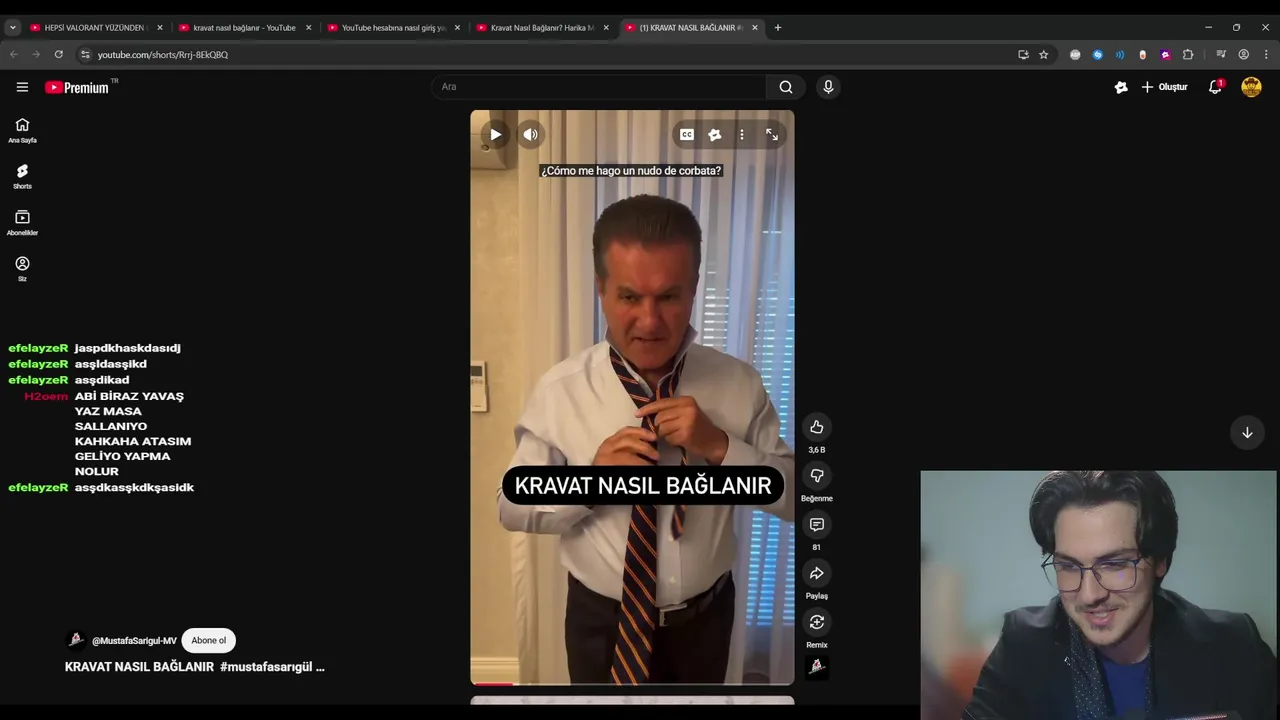Image resolution: width=1280 pixels, height=720 pixels.
Task: Open the YouTube hamburger guide menu
Action: (x=22, y=87)
